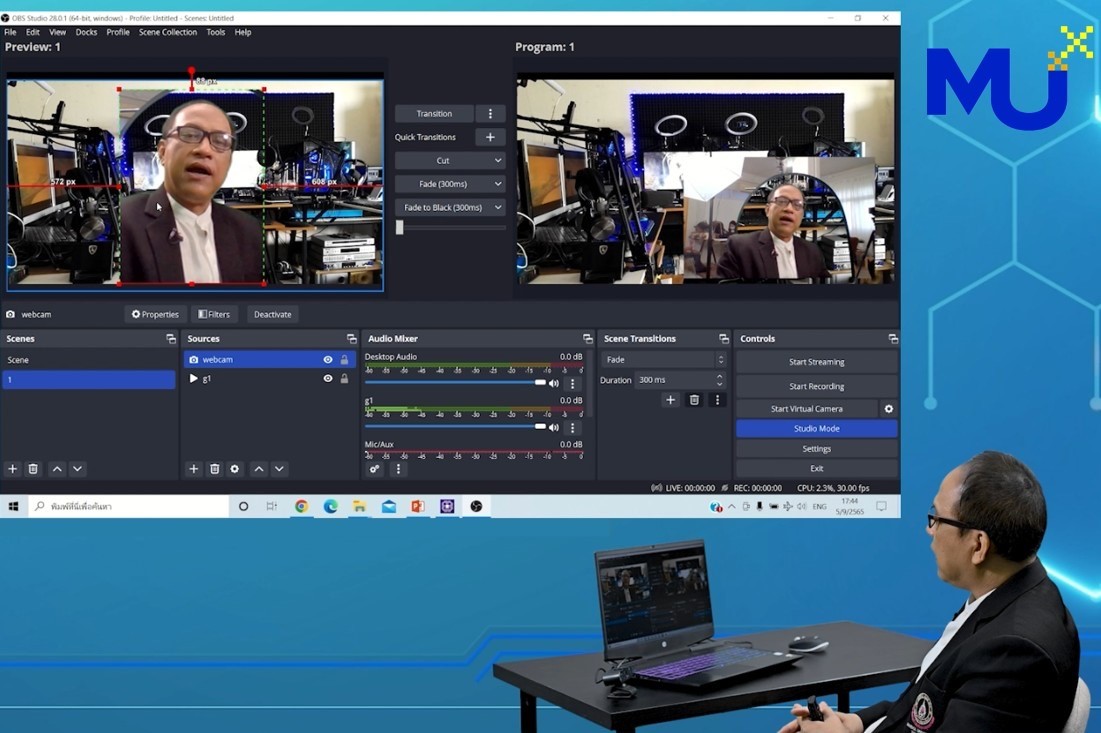Toggle visibility of the webcam source
The image size is (1101, 733).
click(328, 359)
